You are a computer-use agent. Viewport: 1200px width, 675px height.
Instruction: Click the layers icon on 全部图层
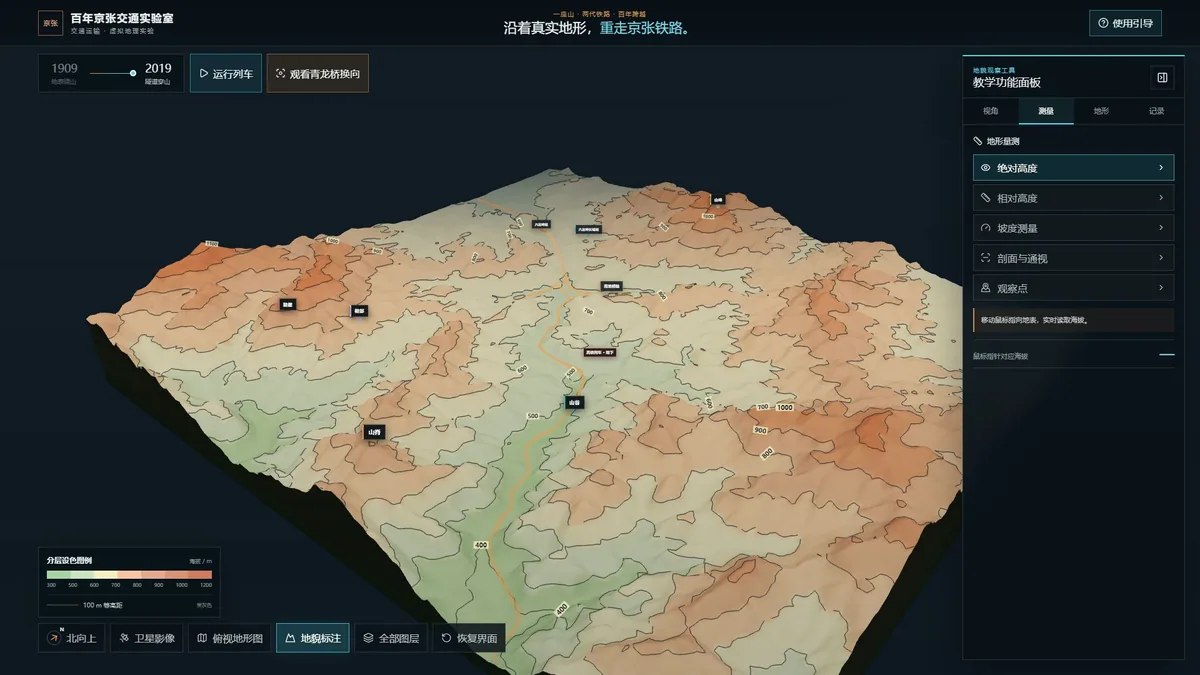[368, 638]
